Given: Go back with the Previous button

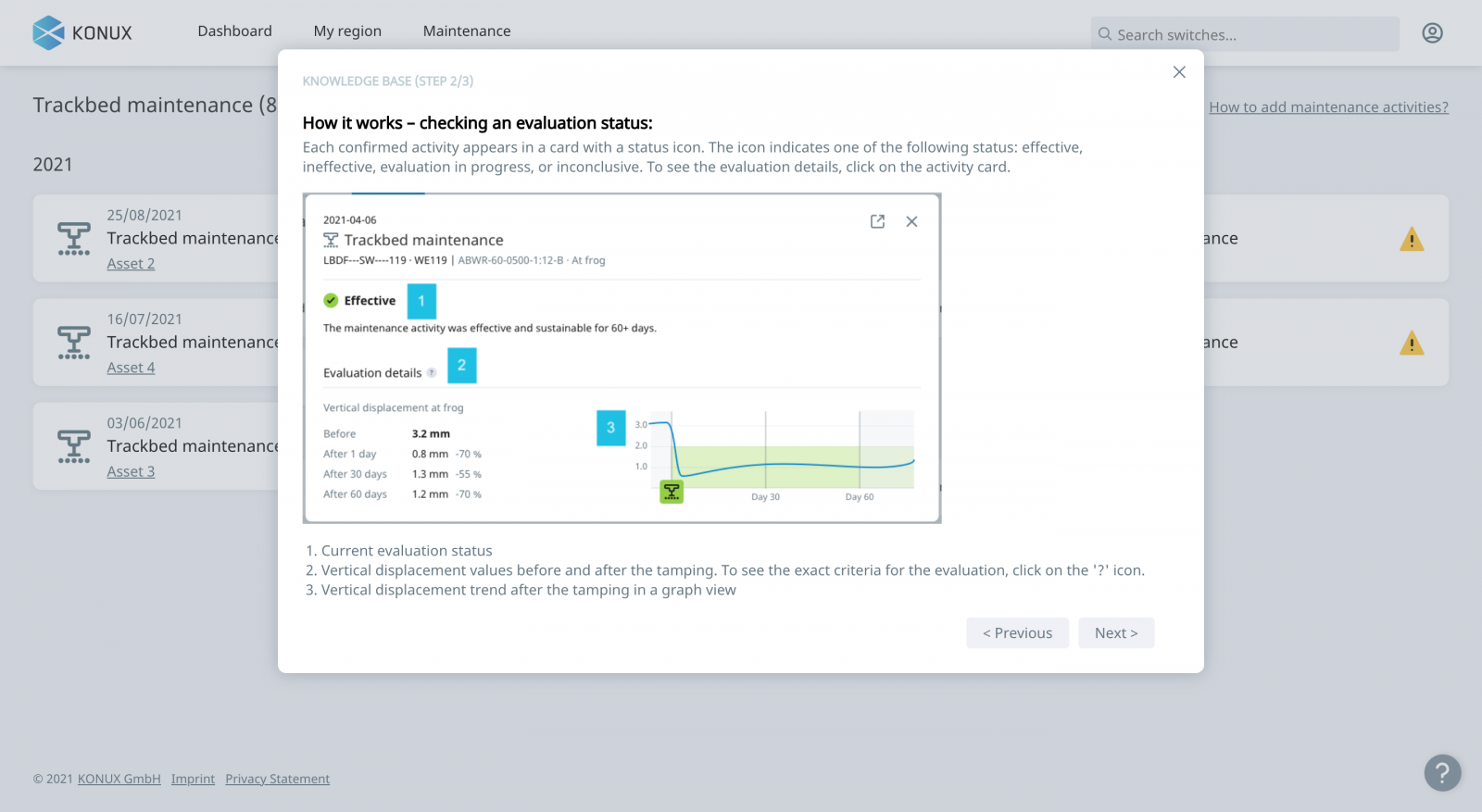Looking at the screenshot, I should click(x=1017, y=633).
